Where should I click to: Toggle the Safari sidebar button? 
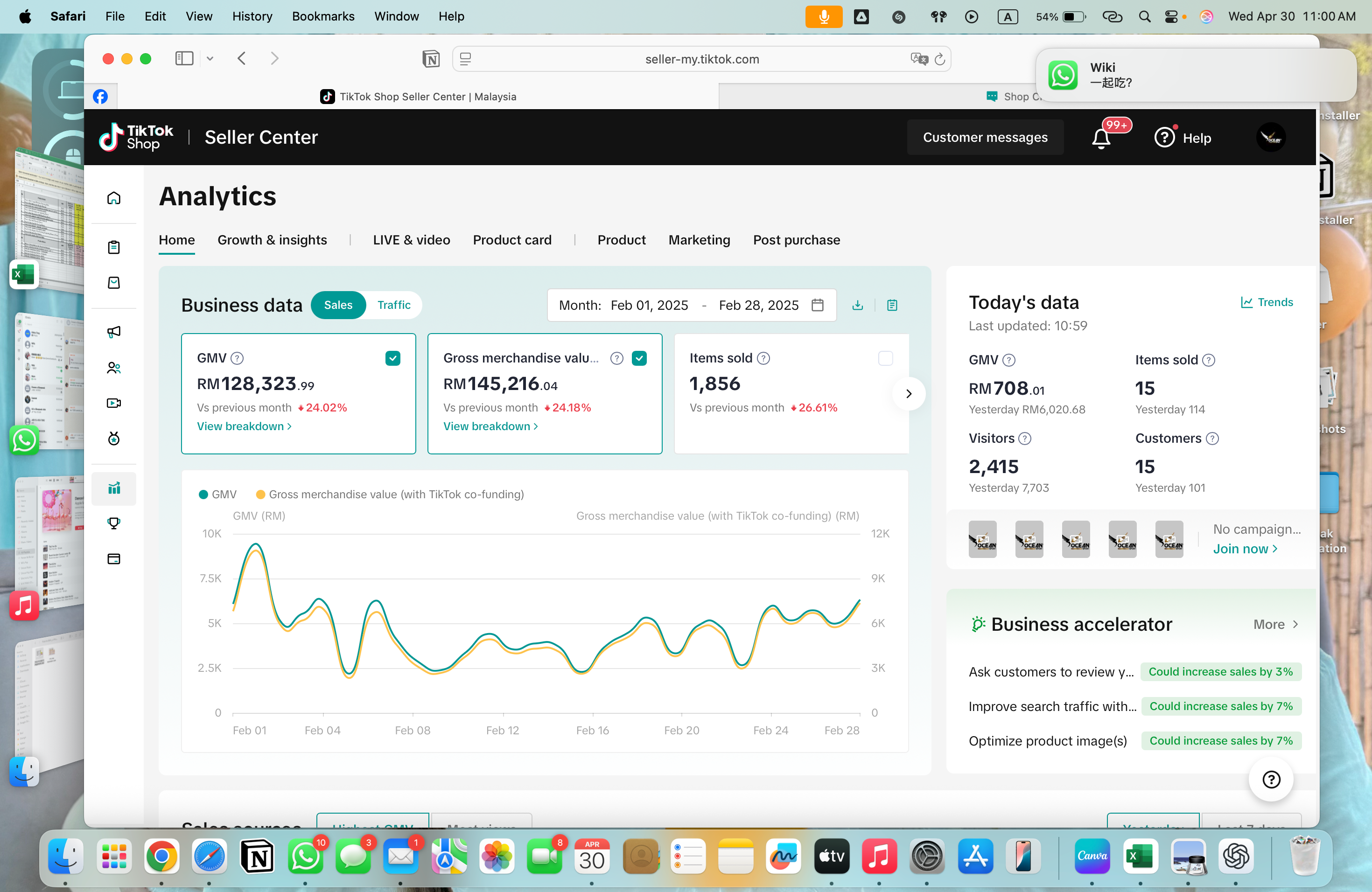184,59
